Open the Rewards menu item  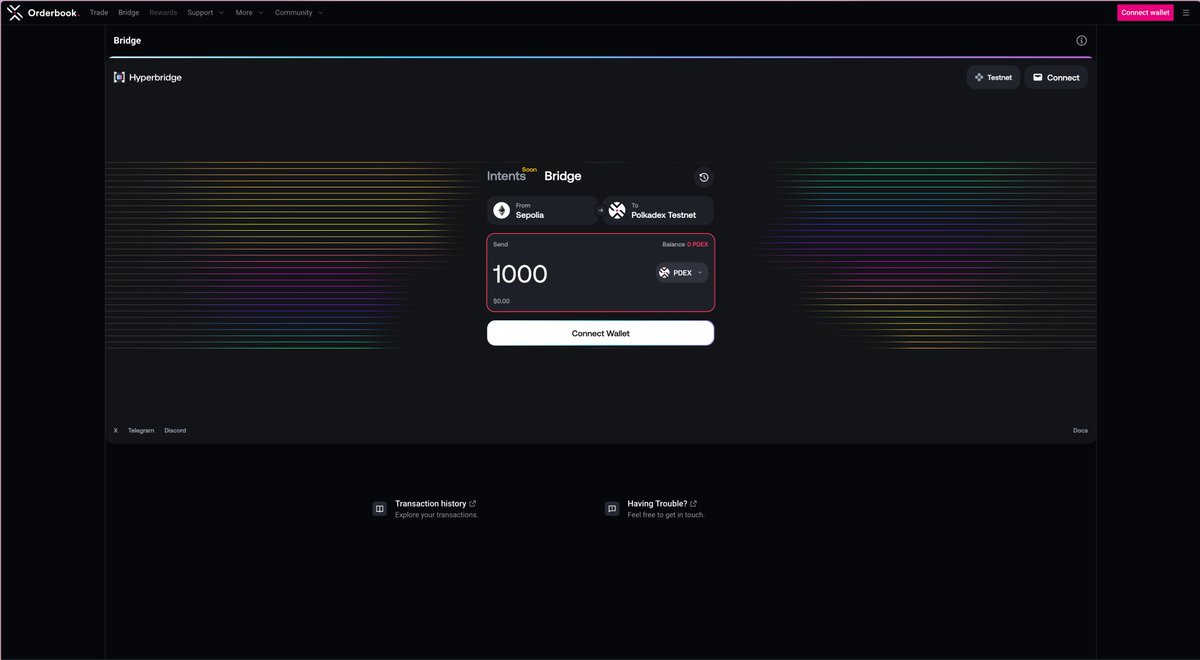tap(163, 12)
